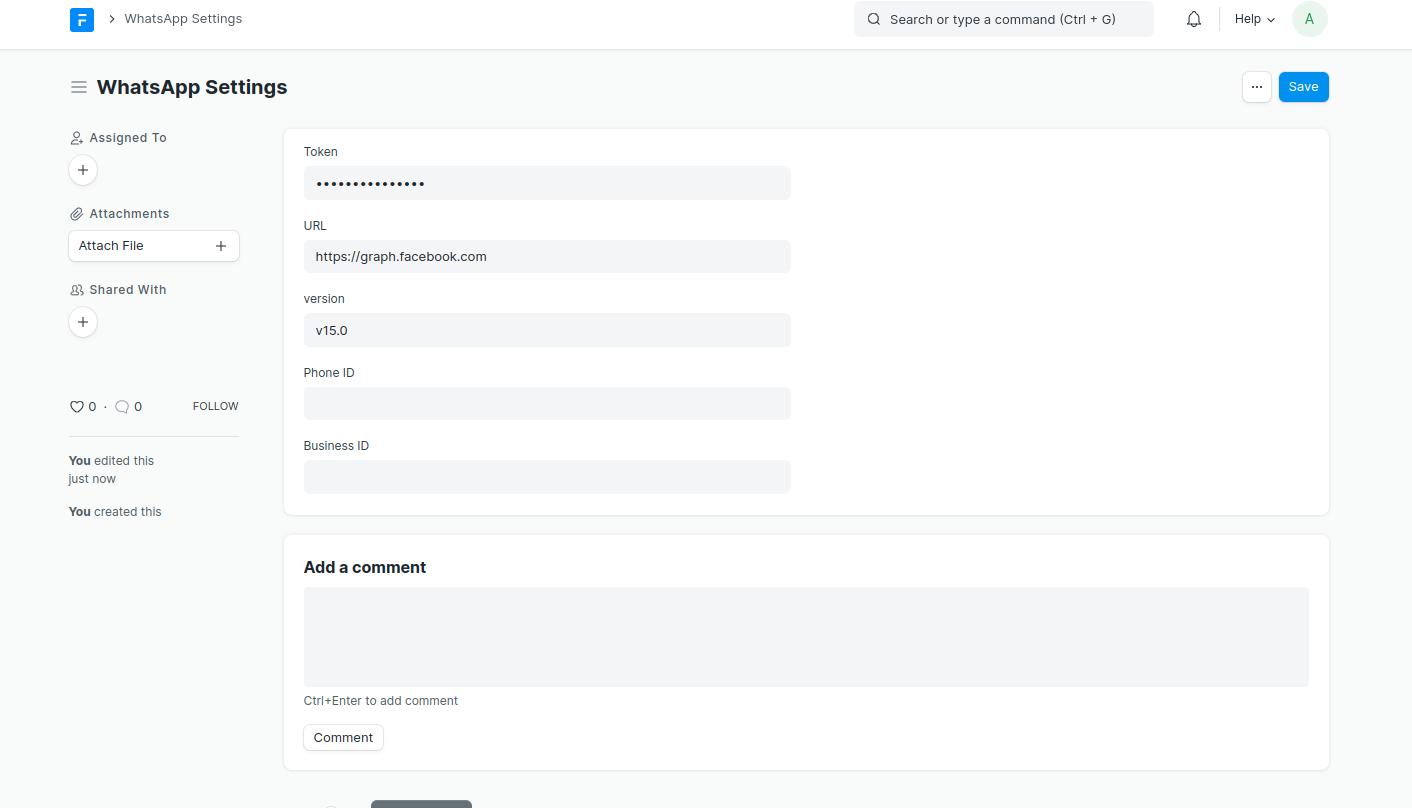
Task: Submit with the Comment button
Action: point(343,737)
